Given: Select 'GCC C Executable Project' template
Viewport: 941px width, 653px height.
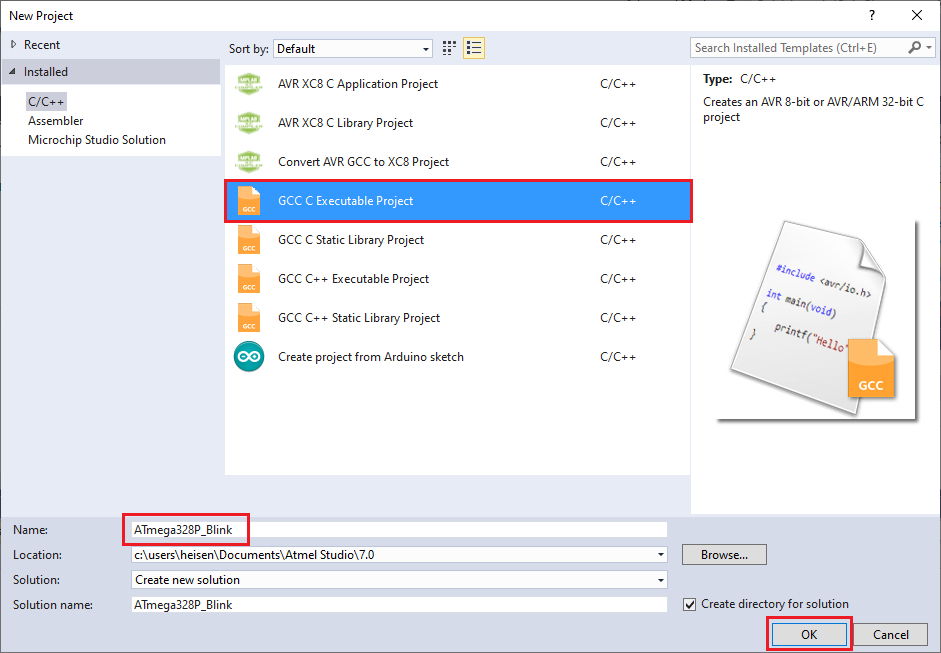Looking at the screenshot, I should (x=458, y=201).
